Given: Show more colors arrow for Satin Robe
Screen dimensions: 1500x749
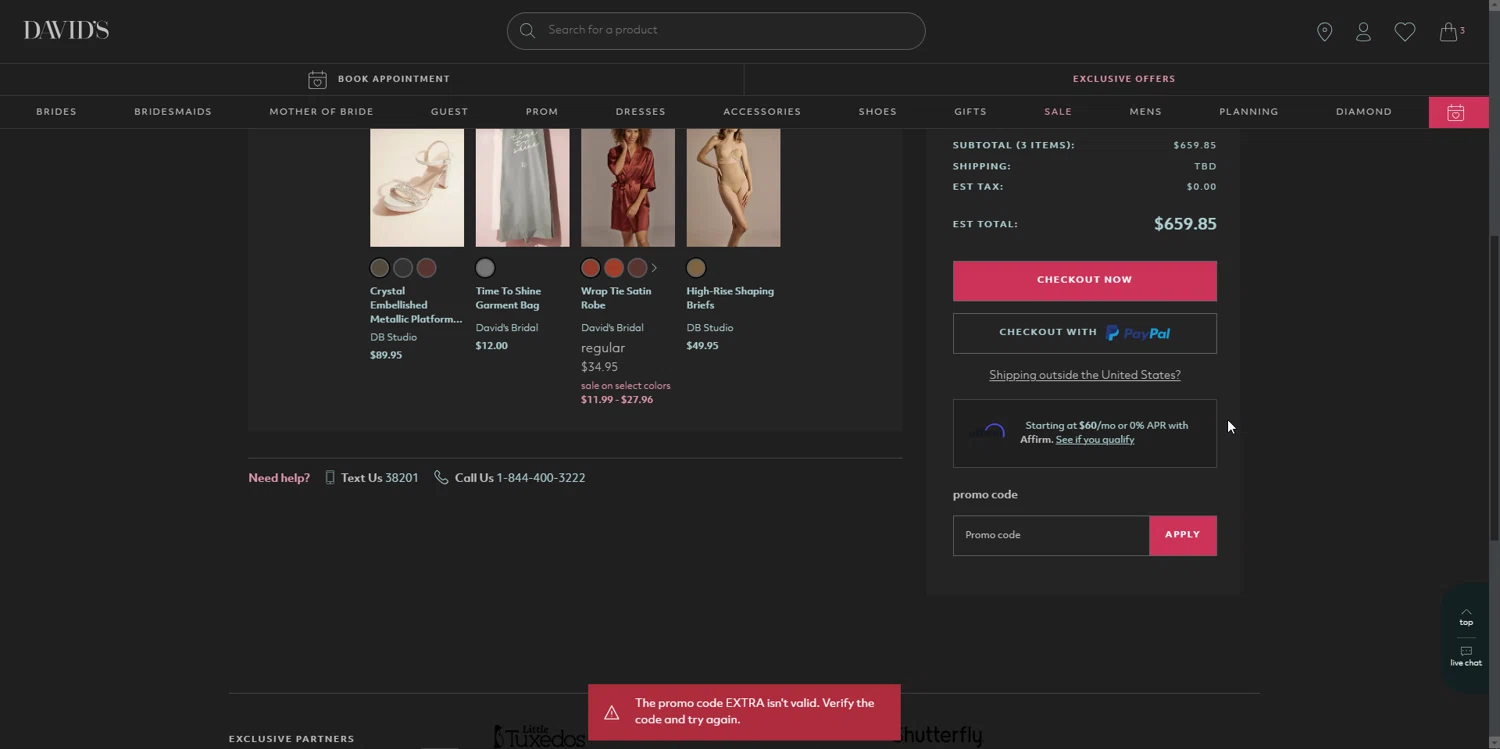Looking at the screenshot, I should pos(654,268).
